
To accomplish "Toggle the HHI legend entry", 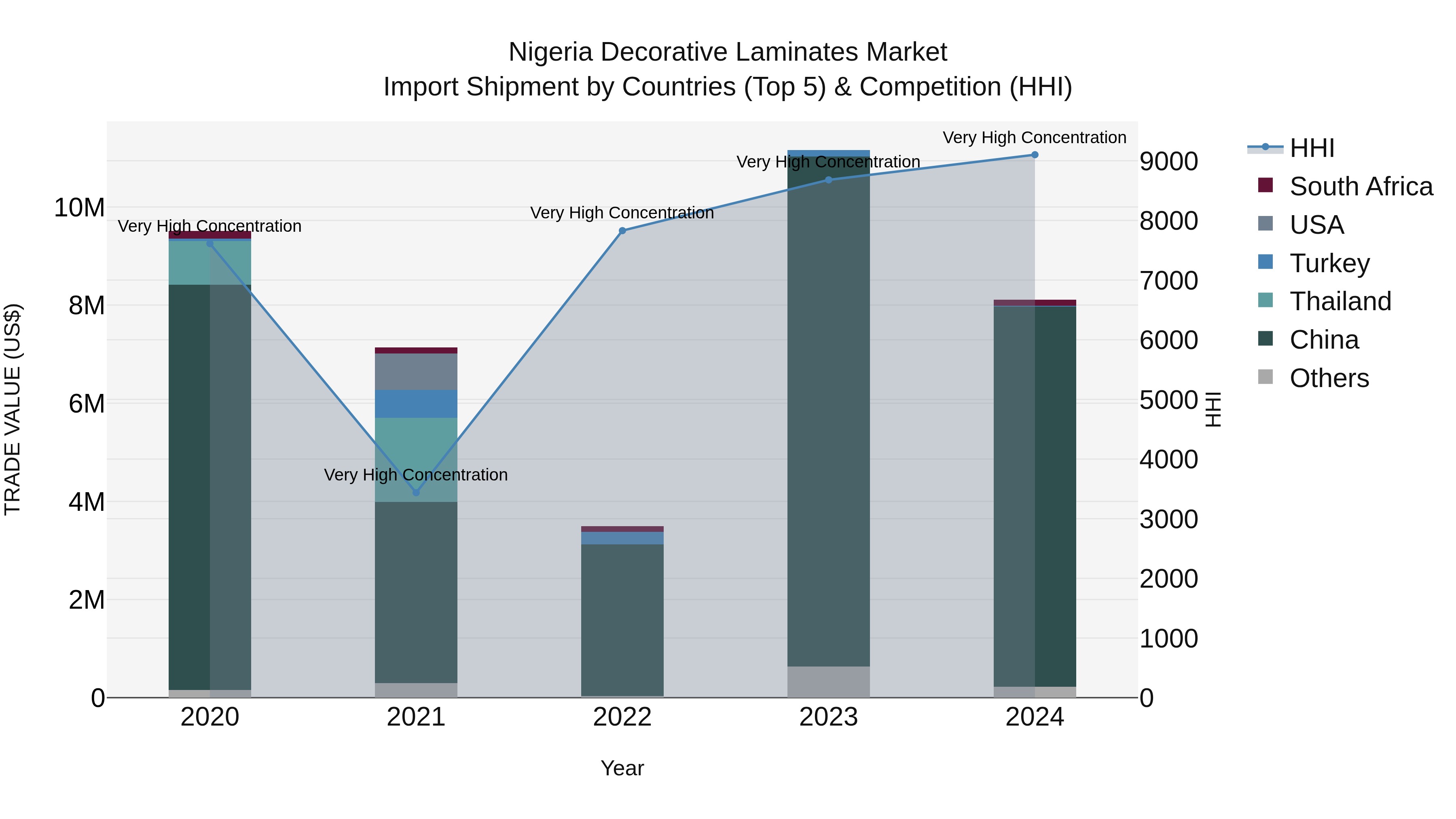I will [x=1291, y=148].
